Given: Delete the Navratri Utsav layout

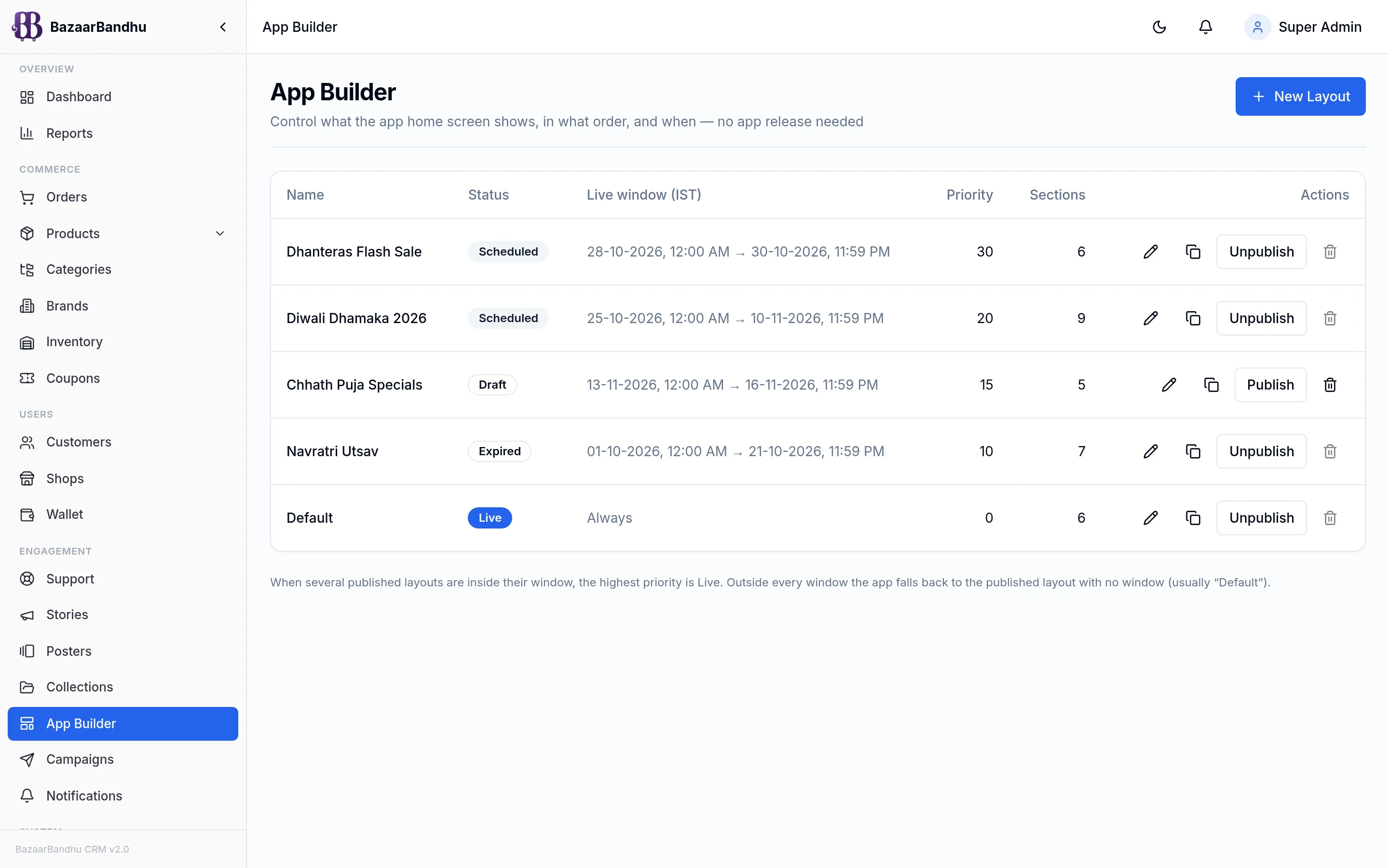Looking at the screenshot, I should tap(1330, 451).
